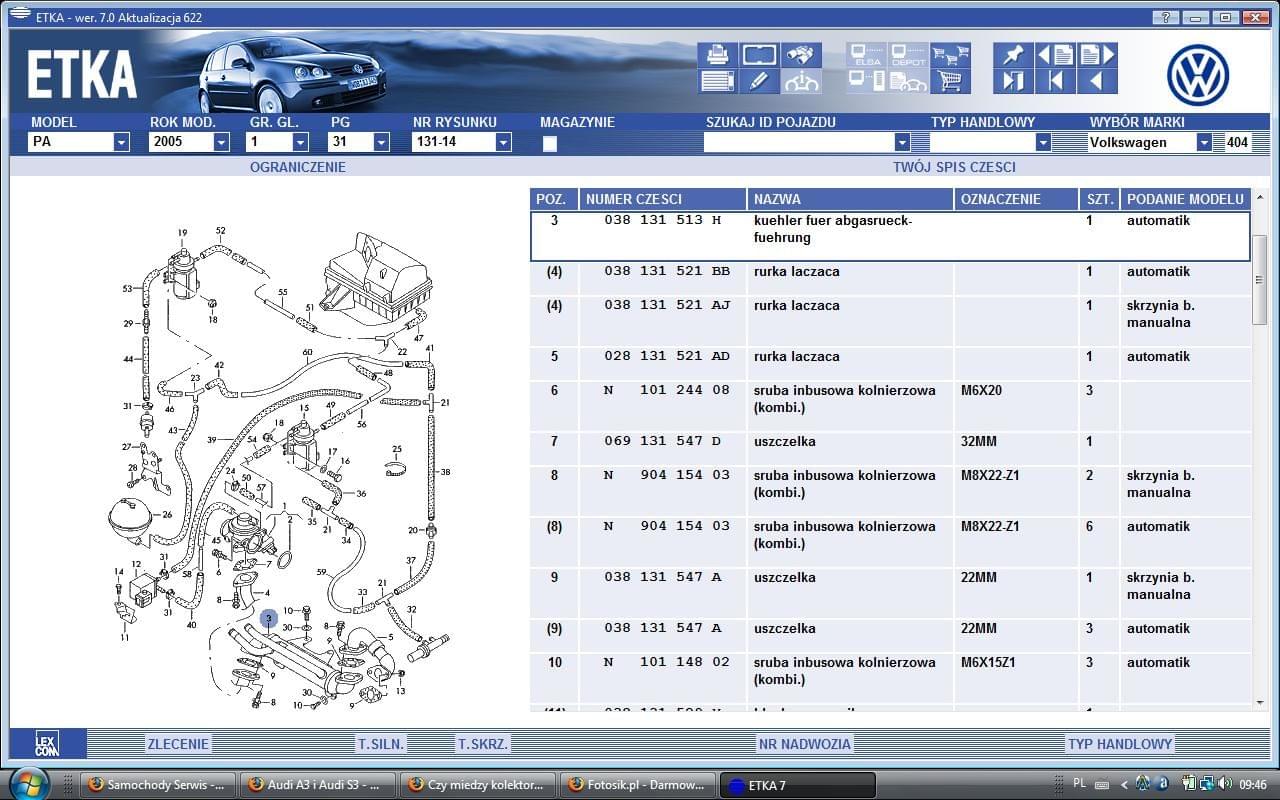The image size is (1280, 800).
Task: Click the ZLECENIE button
Action: point(178,743)
